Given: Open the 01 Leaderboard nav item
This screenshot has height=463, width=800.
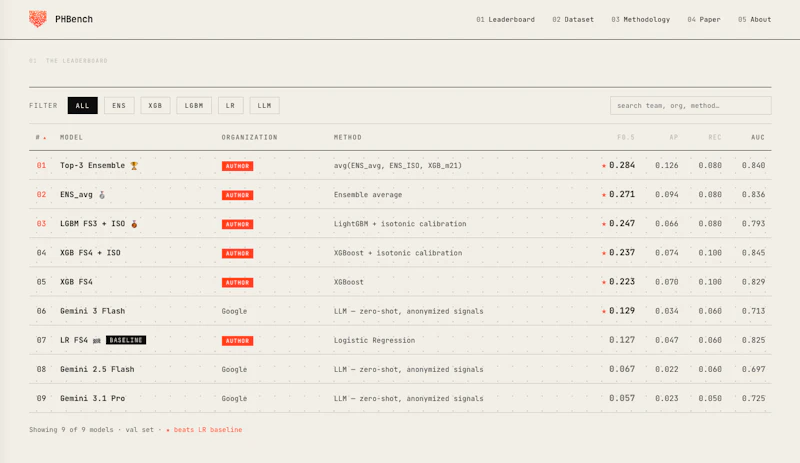Looking at the screenshot, I should coord(506,19).
